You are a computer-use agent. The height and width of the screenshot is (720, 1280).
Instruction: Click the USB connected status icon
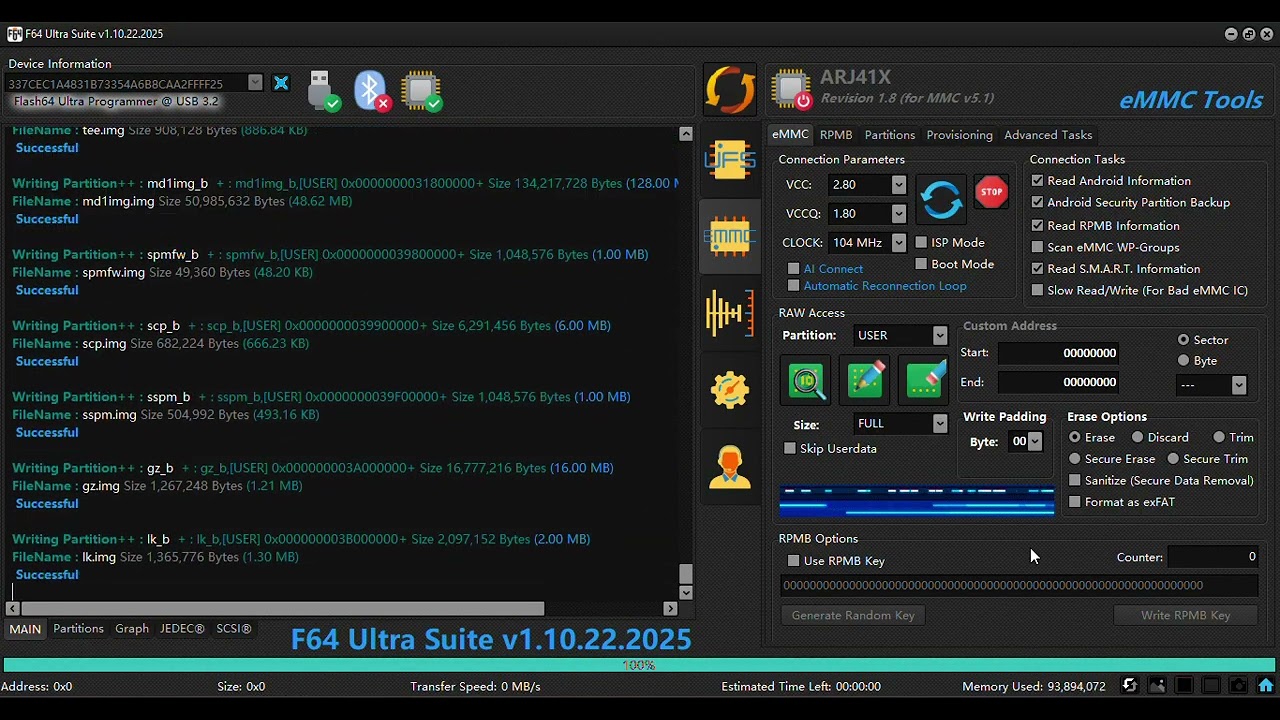[x=322, y=90]
